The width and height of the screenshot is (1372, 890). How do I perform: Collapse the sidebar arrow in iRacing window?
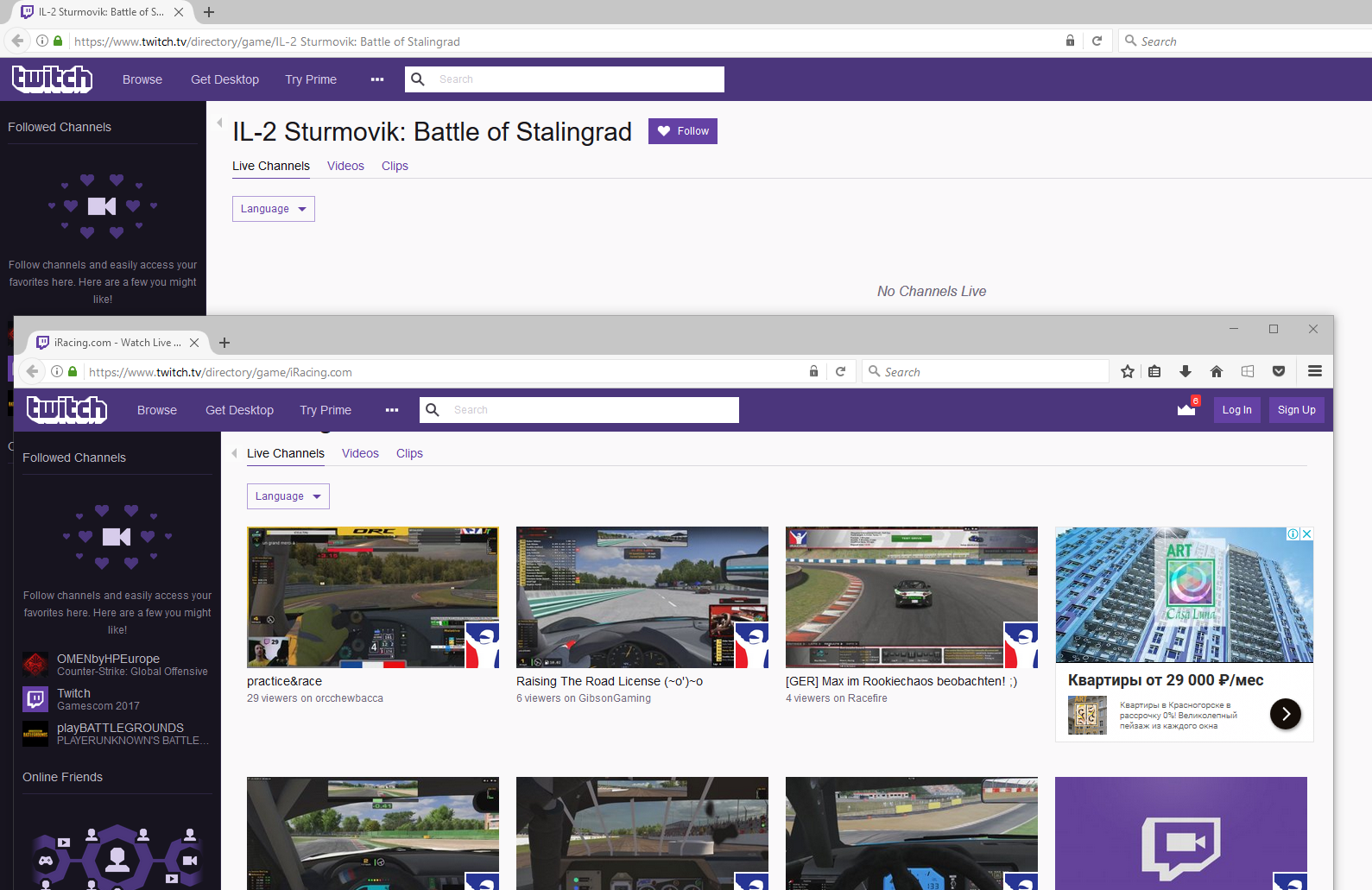(x=234, y=453)
